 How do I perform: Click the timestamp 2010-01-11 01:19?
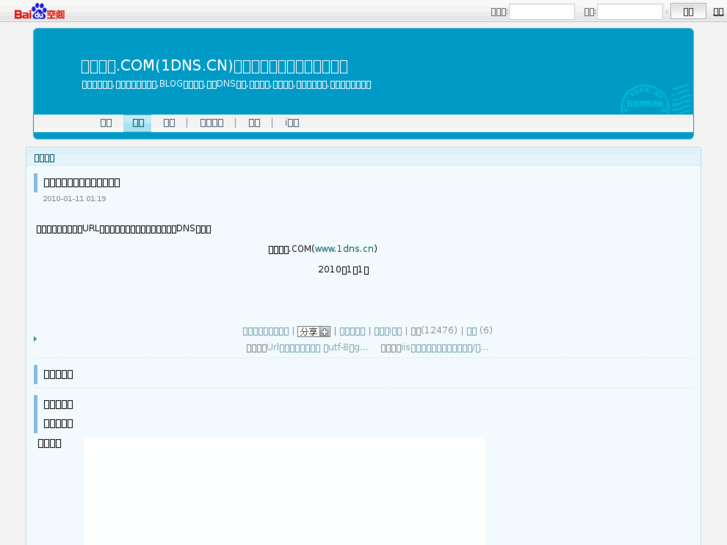click(x=74, y=199)
